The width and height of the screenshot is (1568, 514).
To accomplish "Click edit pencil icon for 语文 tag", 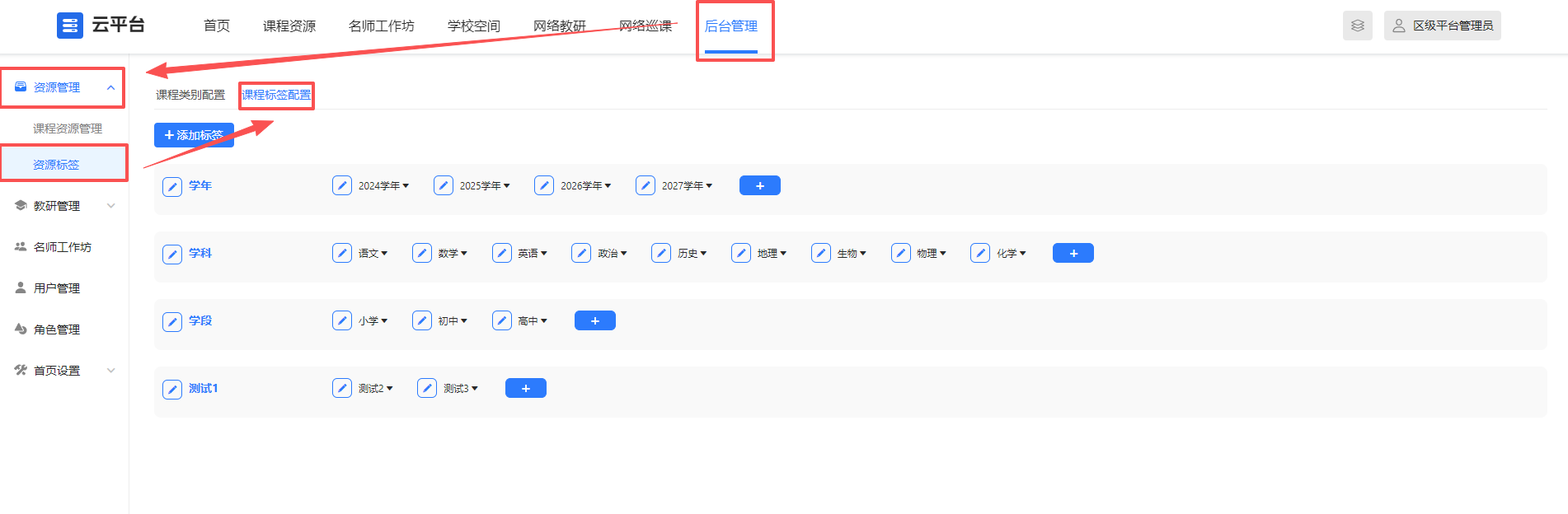I will 342,253.
